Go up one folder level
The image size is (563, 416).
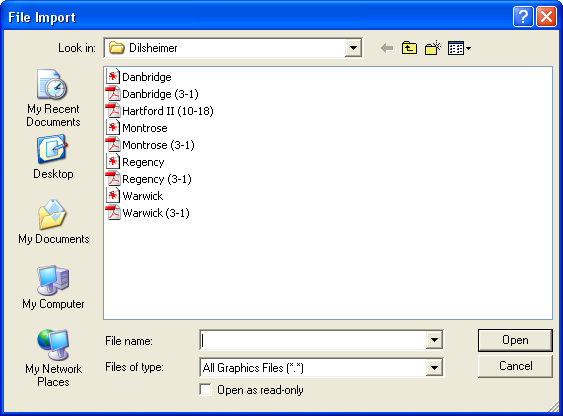pyautogui.click(x=409, y=48)
